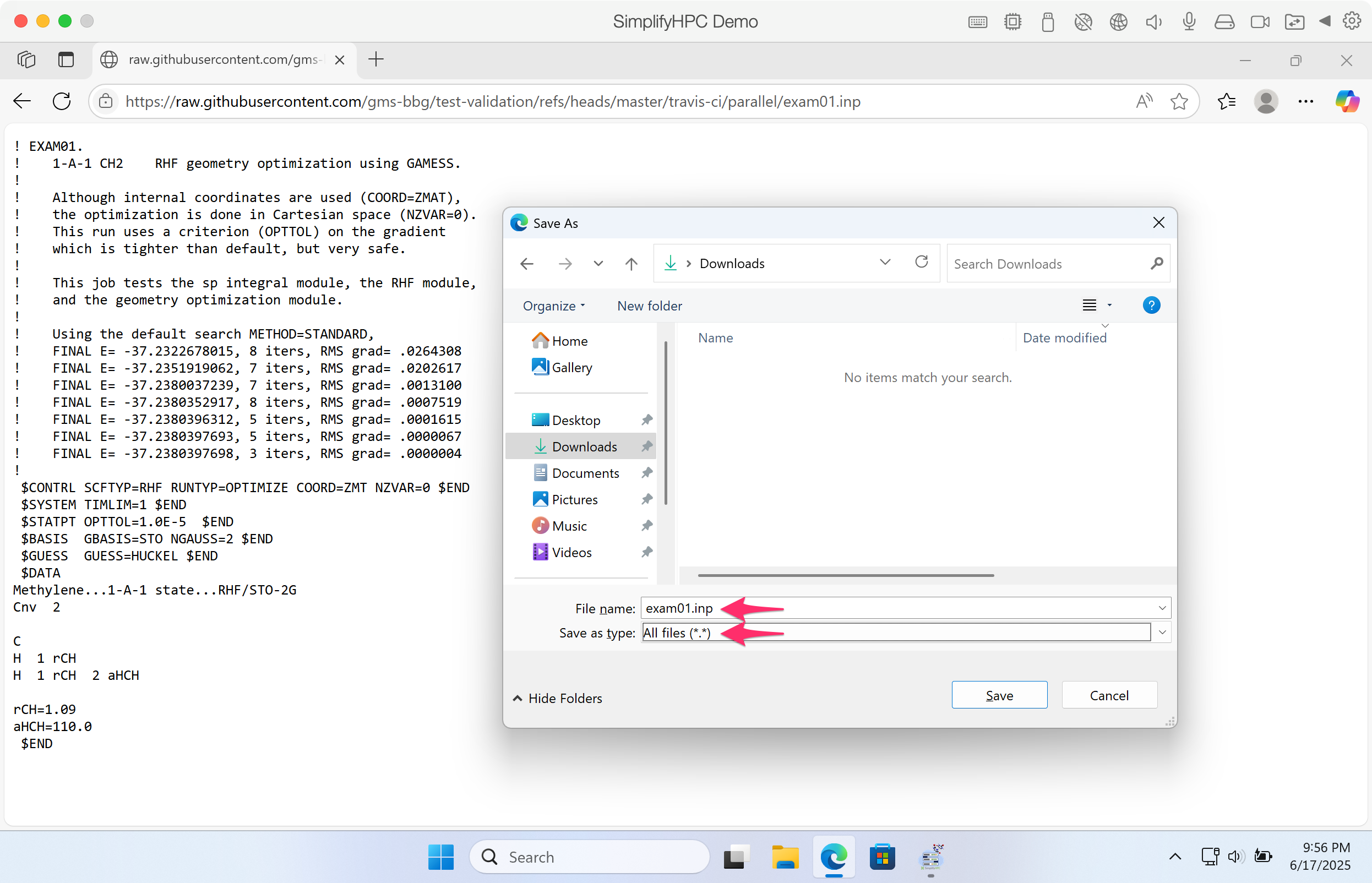Open the Read aloud icon in address bar
This screenshot has width=1372, height=883.
(1144, 101)
